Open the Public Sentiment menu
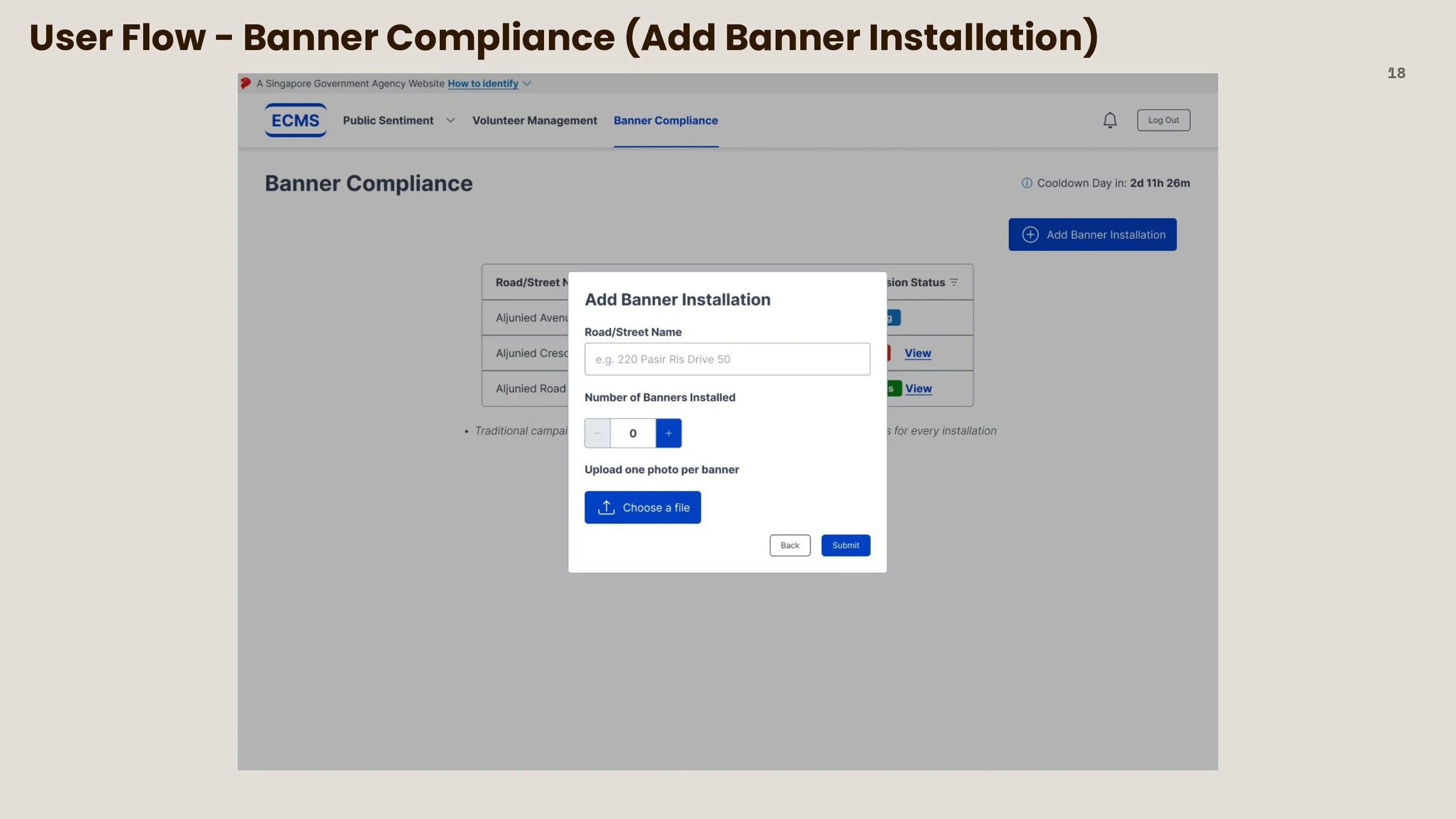The width and height of the screenshot is (1456, 819). (388, 120)
